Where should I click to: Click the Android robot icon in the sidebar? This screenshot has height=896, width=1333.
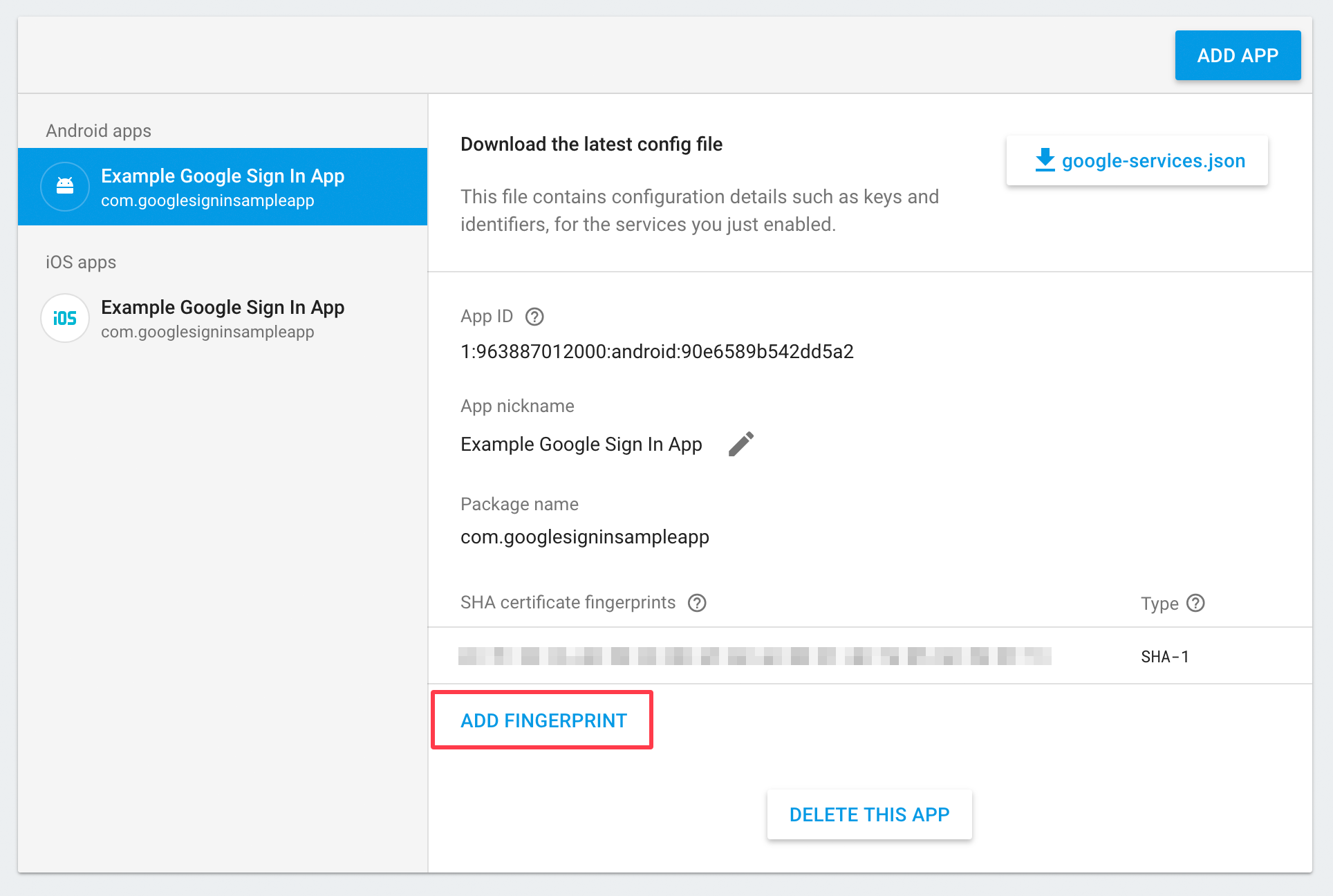(65, 187)
